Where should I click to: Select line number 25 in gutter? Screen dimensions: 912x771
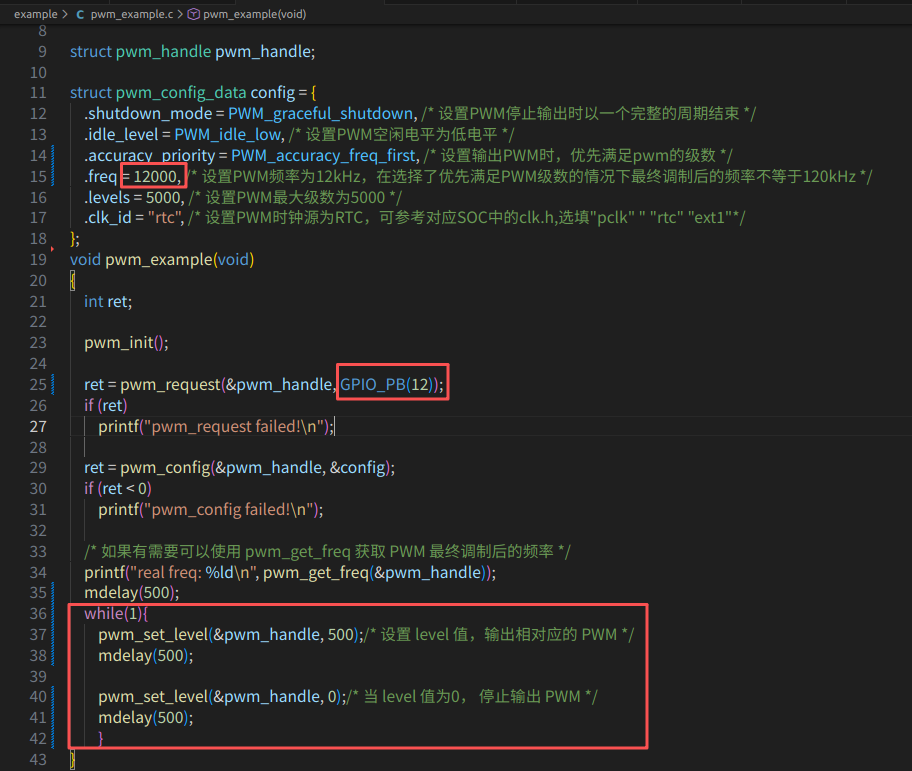[38, 384]
